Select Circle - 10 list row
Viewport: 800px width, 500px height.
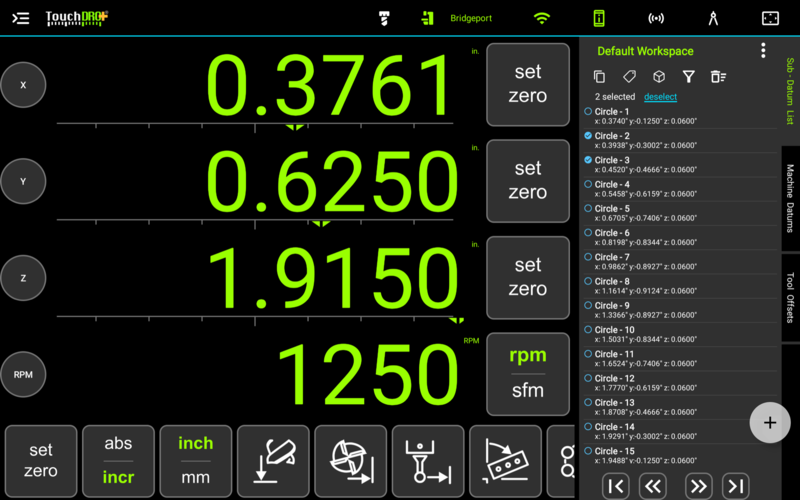(x=680, y=334)
